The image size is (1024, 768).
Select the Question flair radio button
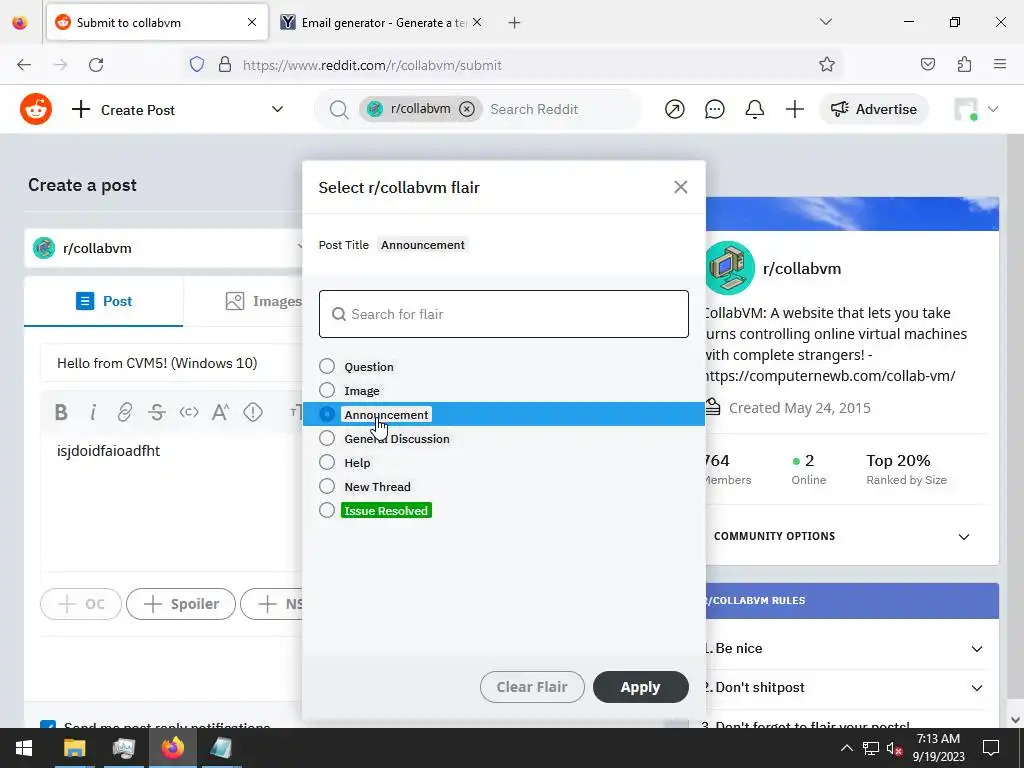327,366
